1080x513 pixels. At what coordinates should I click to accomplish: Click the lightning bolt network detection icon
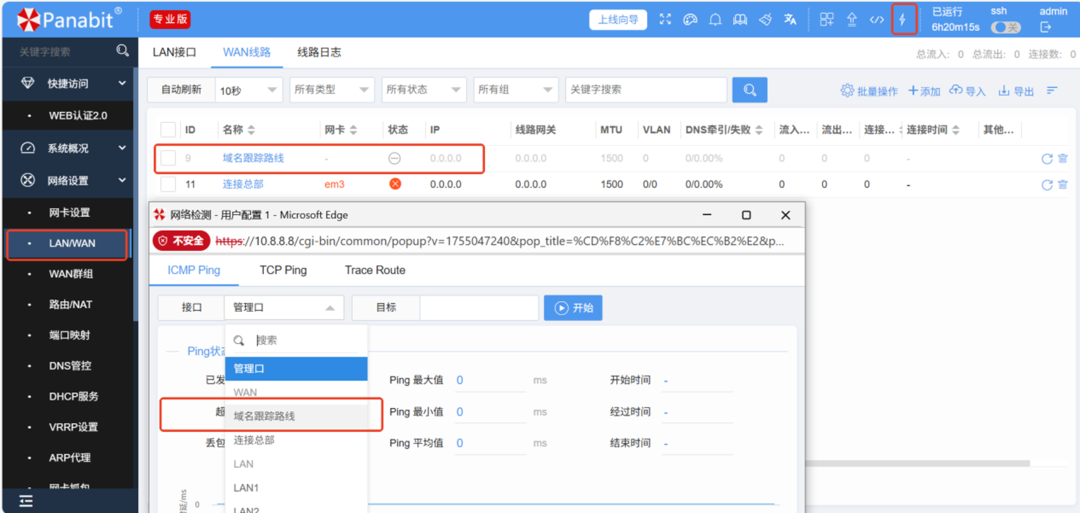[x=903, y=19]
